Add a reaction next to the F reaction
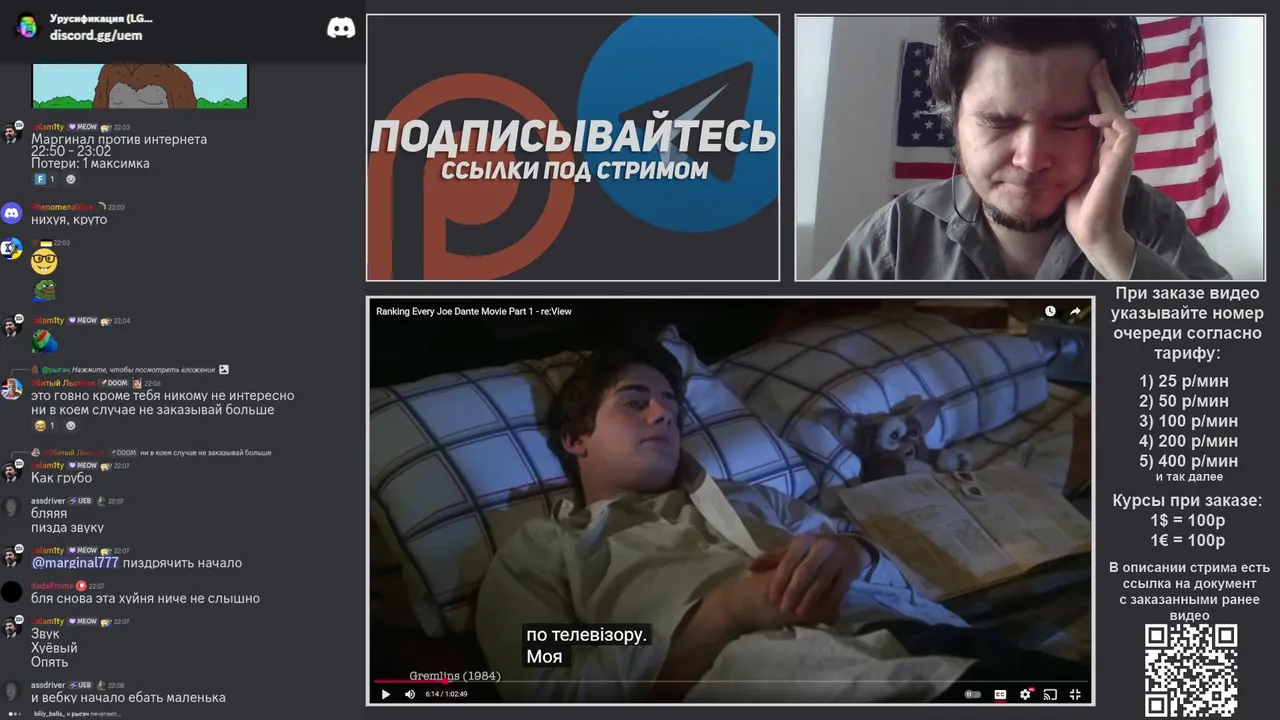 coord(70,179)
